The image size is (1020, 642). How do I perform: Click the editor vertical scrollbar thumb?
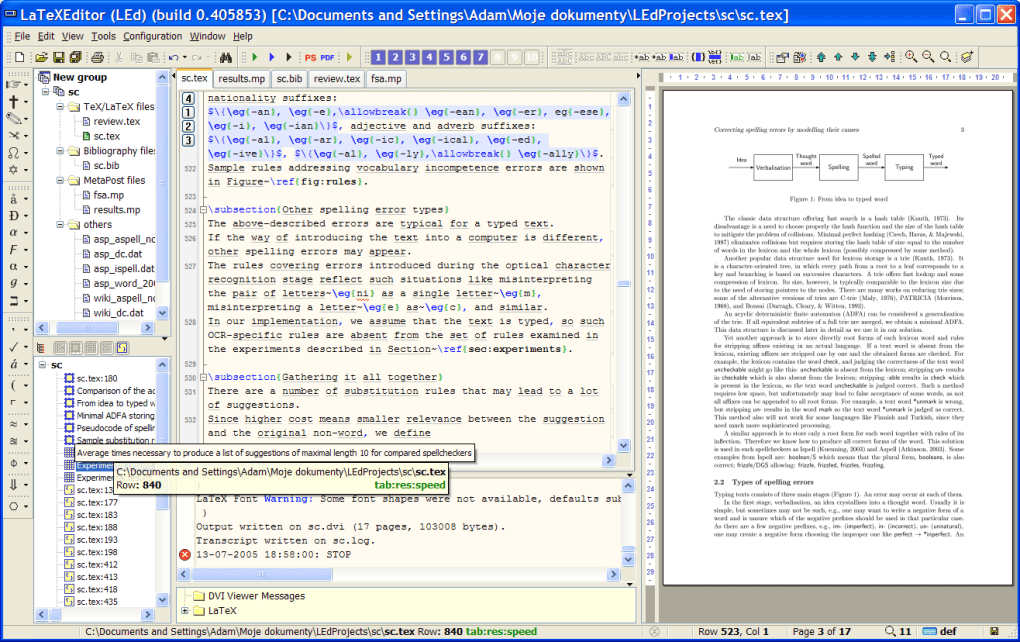pos(623,284)
